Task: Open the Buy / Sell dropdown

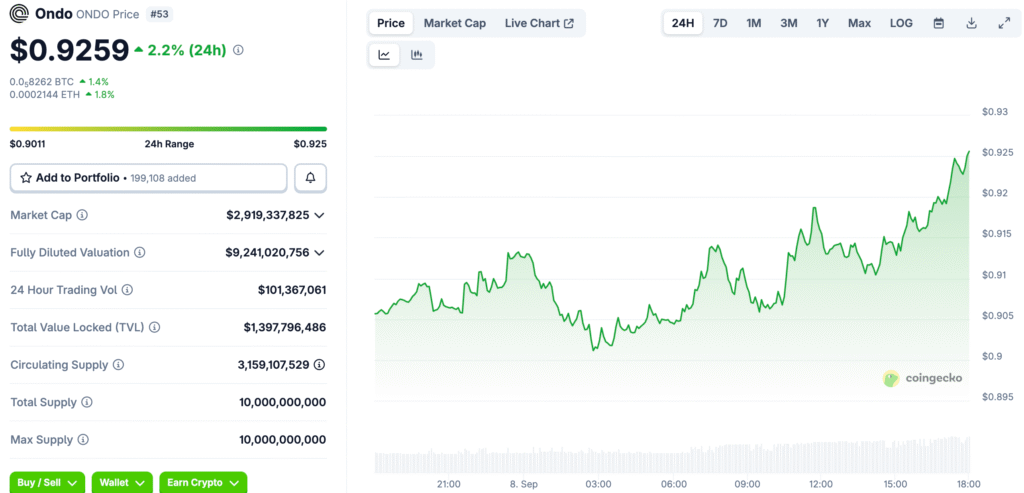Action: pyautogui.click(x=47, y=483)
